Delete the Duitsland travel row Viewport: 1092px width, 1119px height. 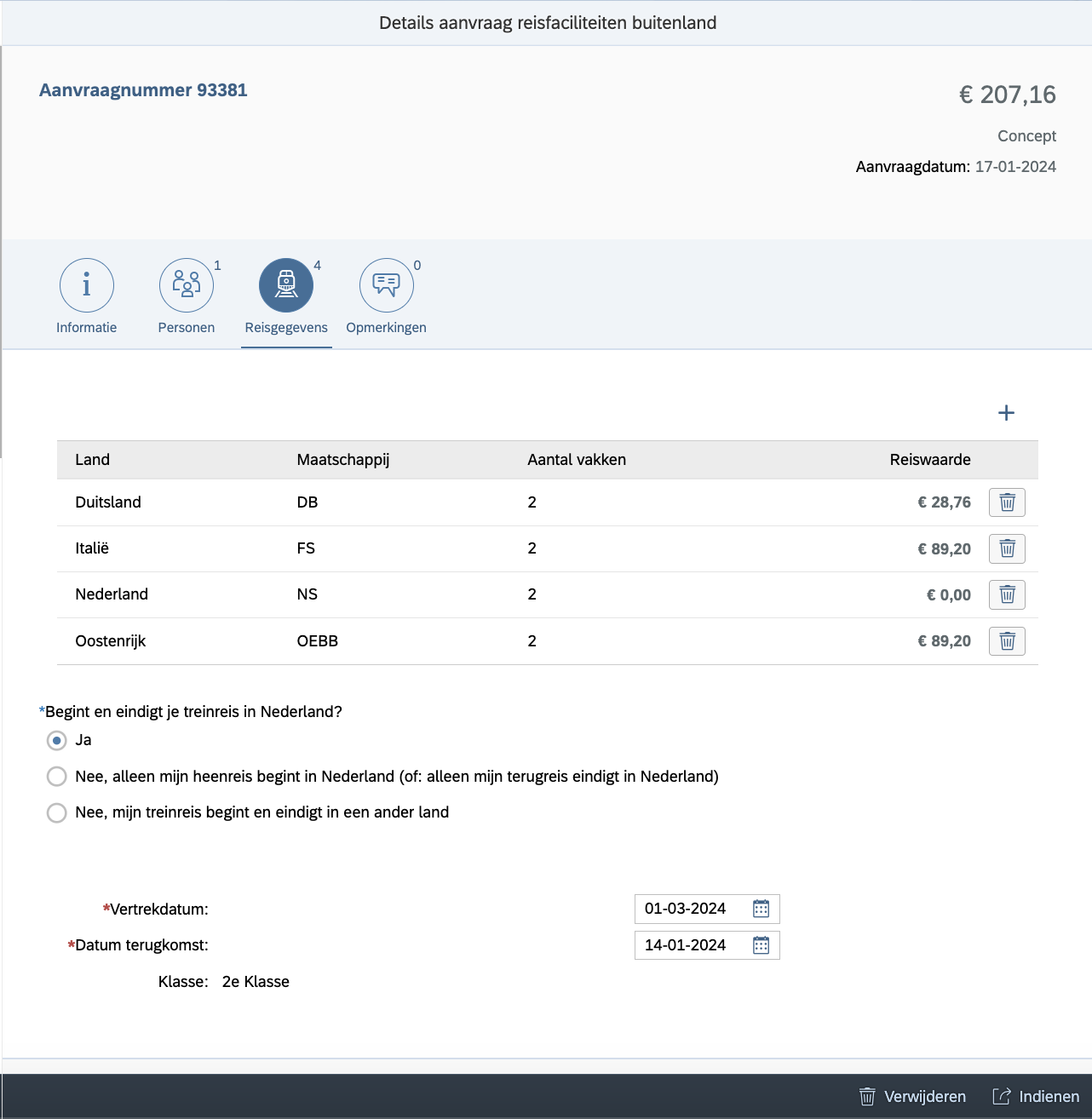(x=1007, y=502)
